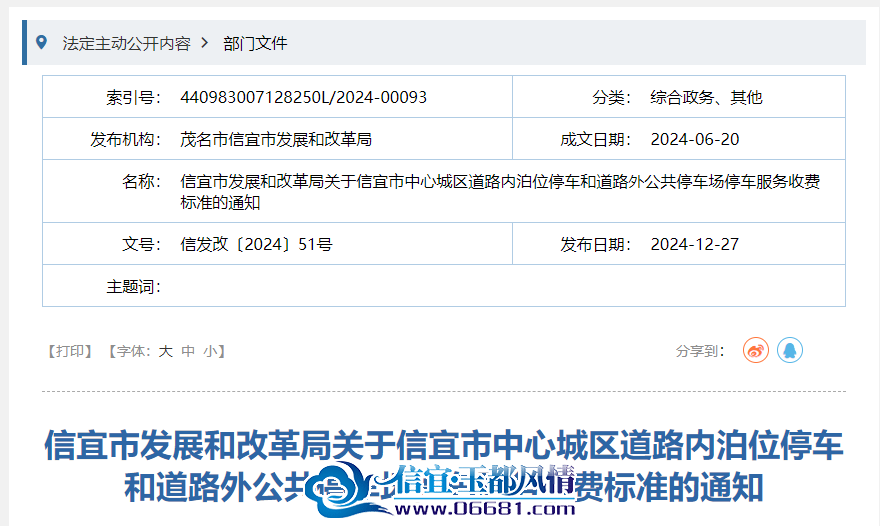Click the breadcrumb chevron separator

click(x=205, y=43)
